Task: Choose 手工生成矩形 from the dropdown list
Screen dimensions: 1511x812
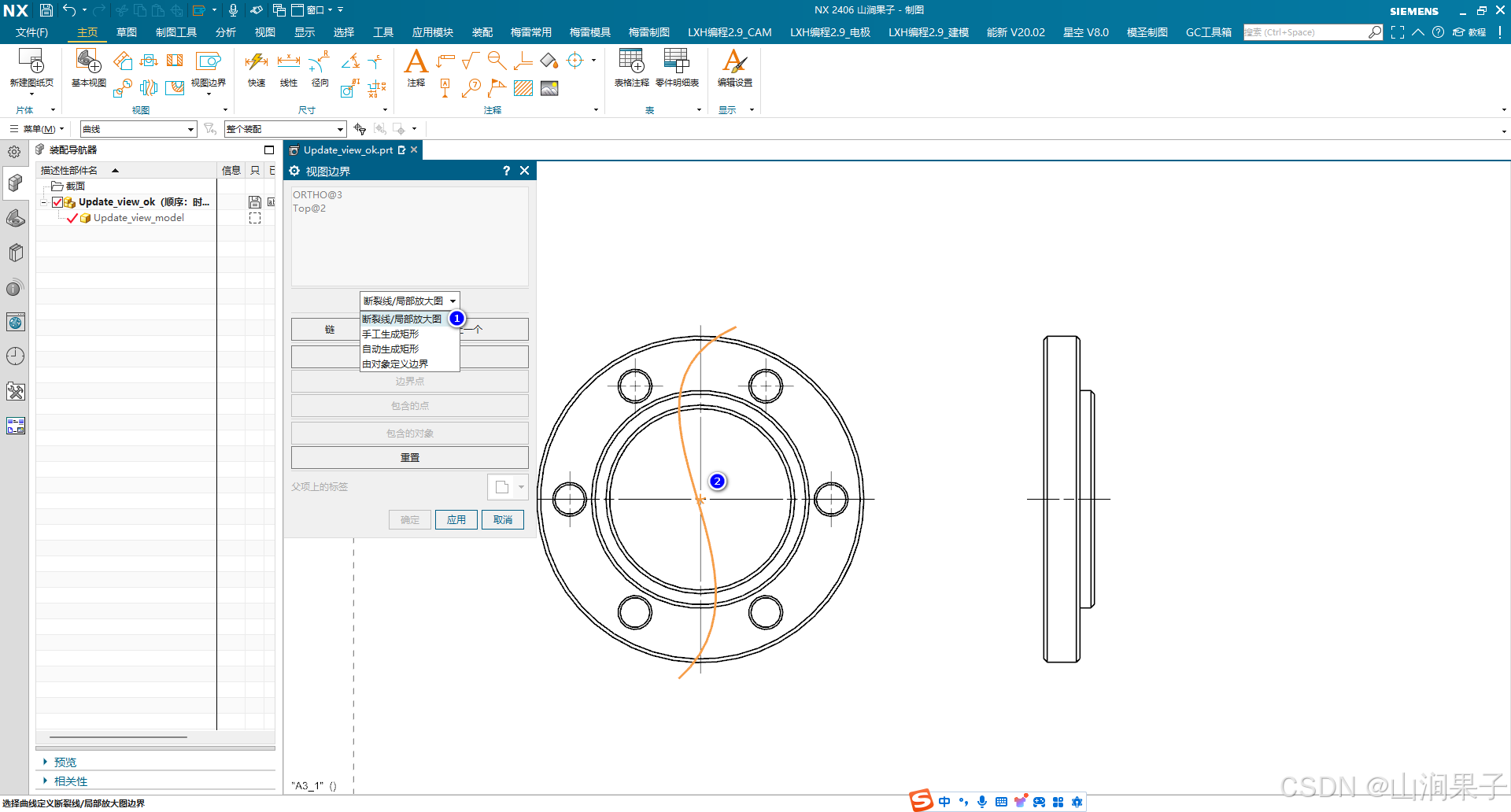Action: [409, 334]
